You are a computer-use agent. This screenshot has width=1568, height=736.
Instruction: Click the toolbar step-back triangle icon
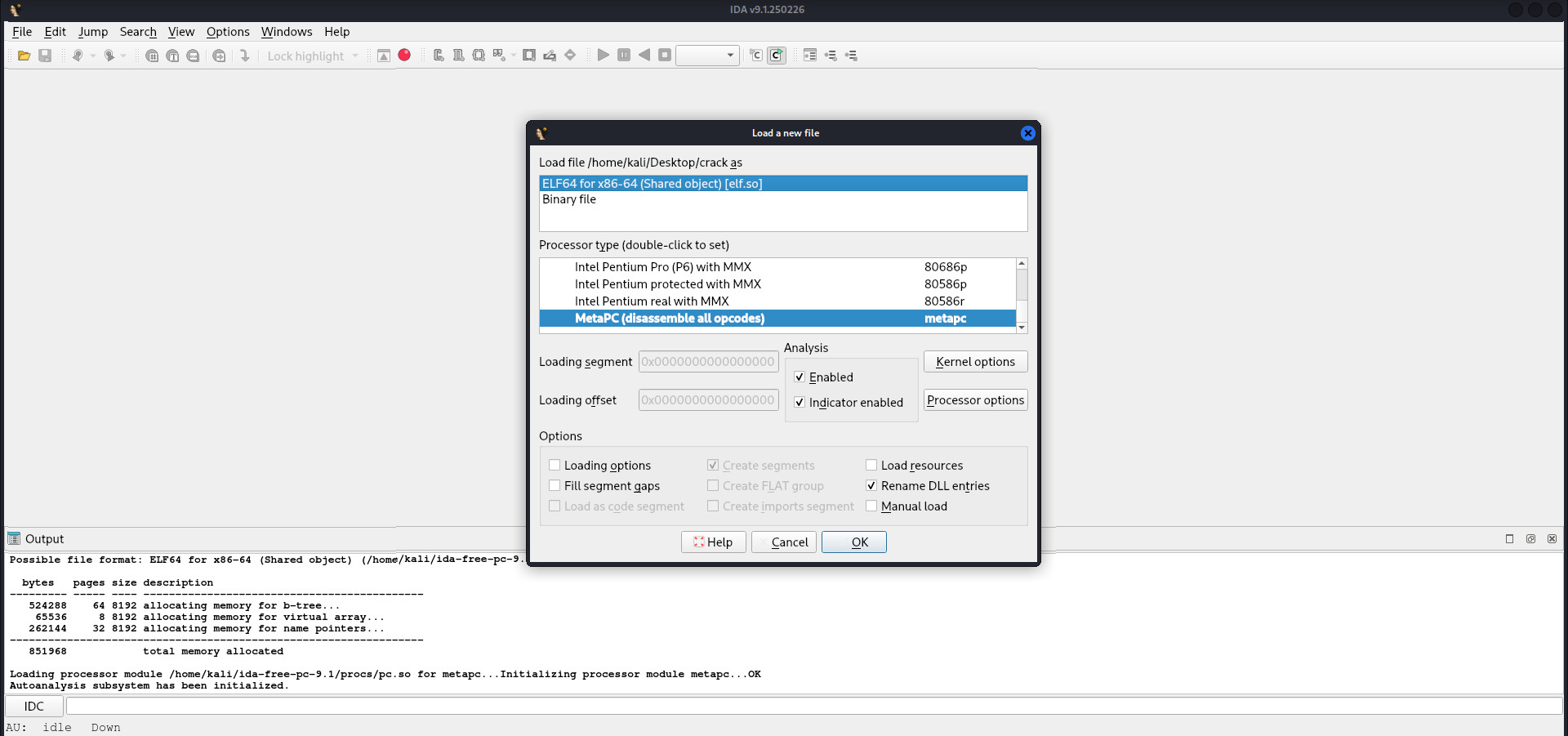[x=644, y=55]
